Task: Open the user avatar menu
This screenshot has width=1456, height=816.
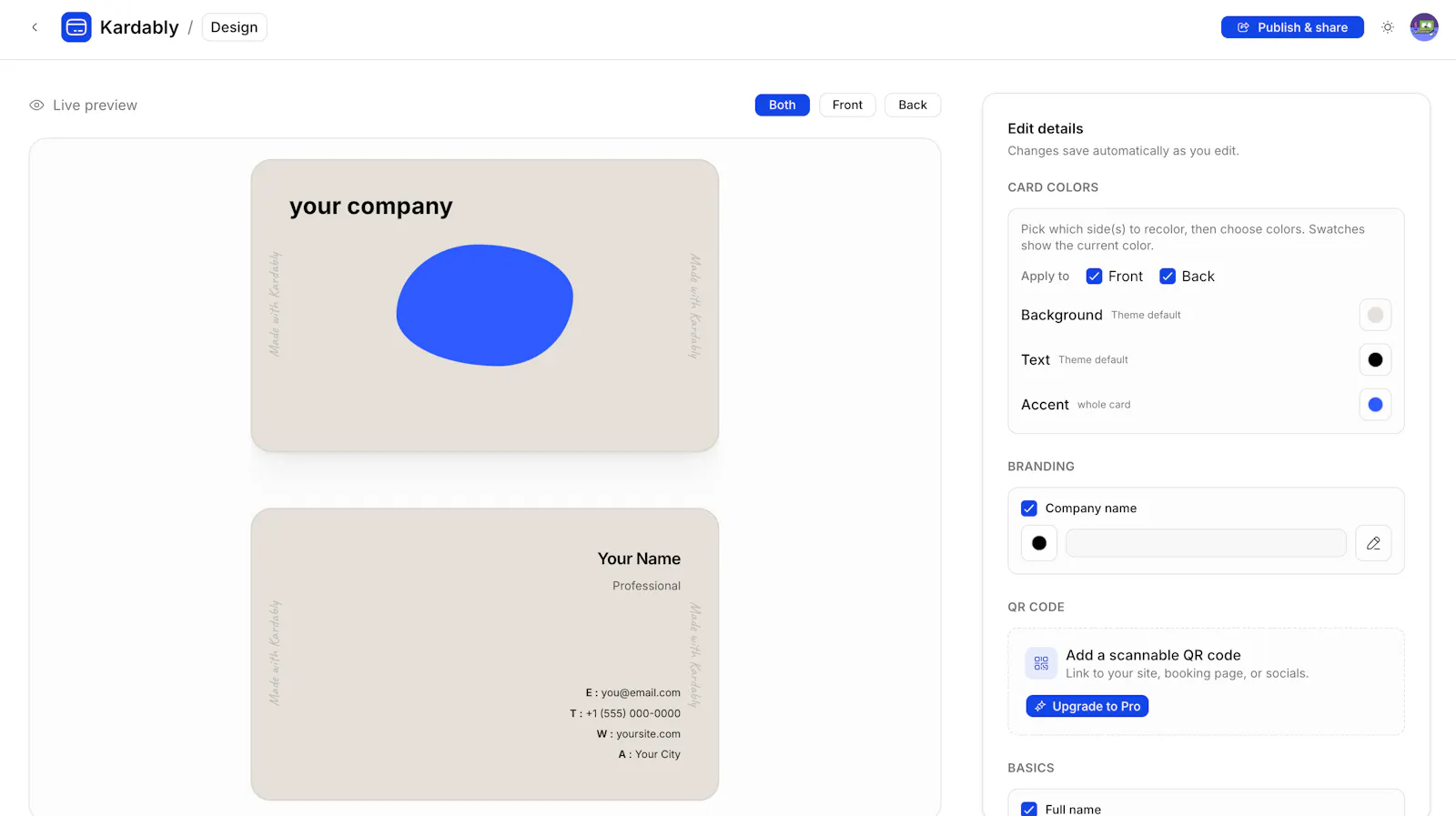Action: coord(1424,27)
